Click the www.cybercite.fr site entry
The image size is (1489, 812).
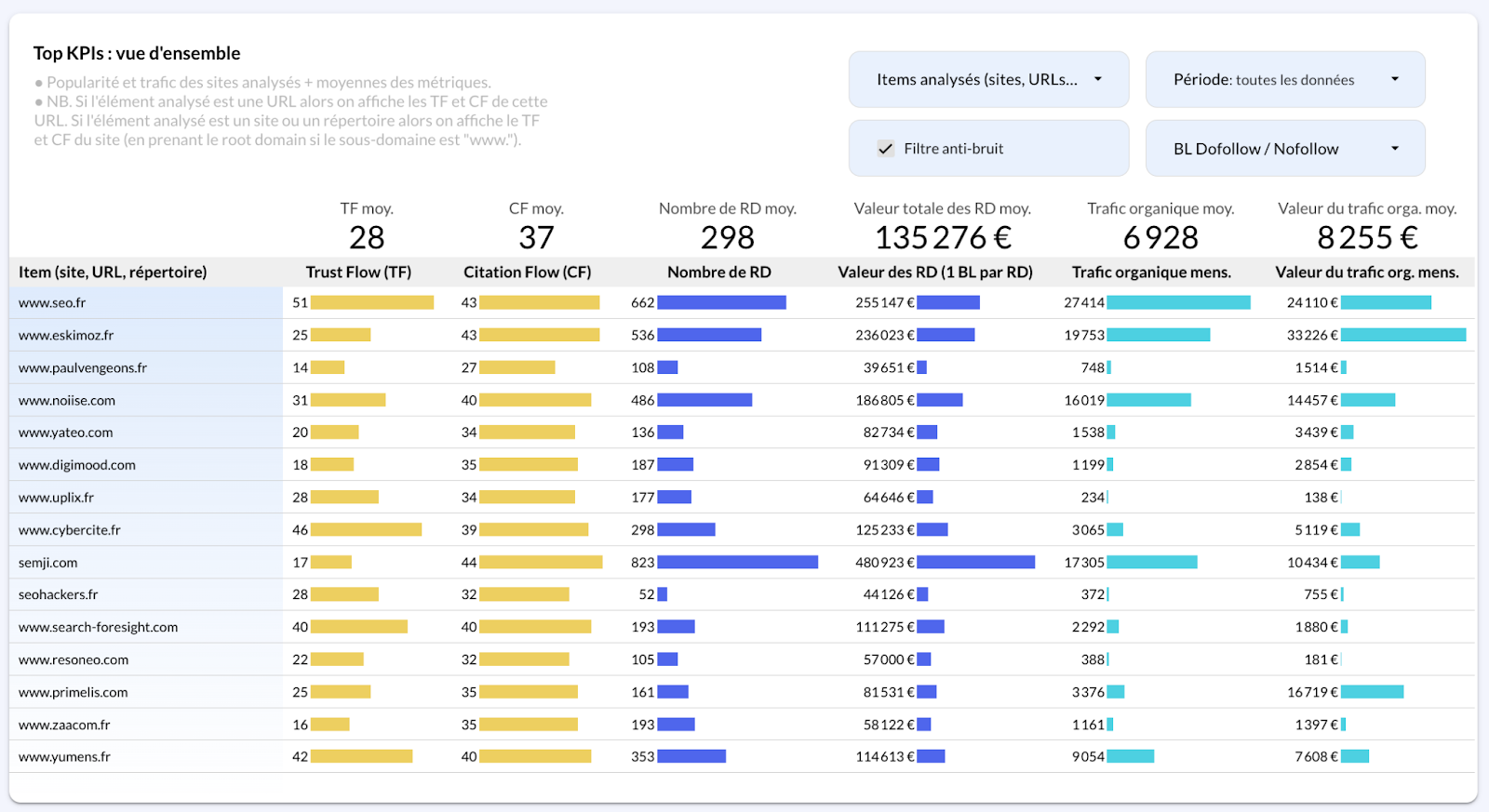pyautogui.click(x=70, y=530)
